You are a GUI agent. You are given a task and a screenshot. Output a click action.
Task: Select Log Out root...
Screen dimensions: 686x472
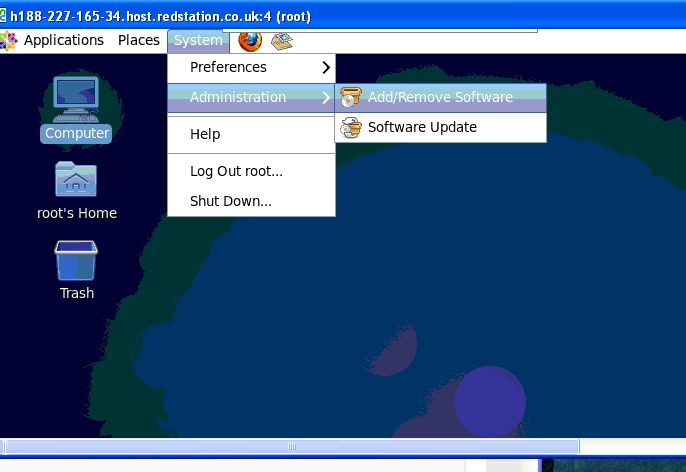[x=252, y=171]
